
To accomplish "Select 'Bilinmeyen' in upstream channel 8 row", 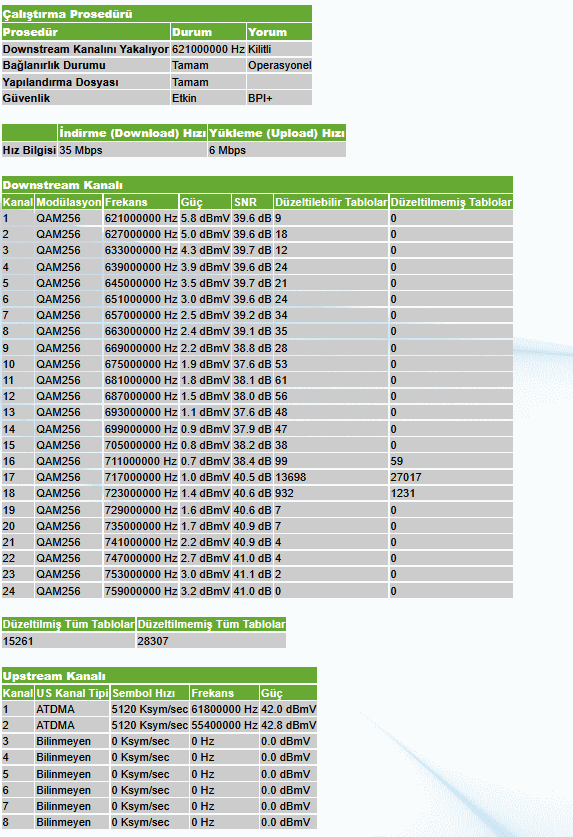I will click(x=72, y=823).
